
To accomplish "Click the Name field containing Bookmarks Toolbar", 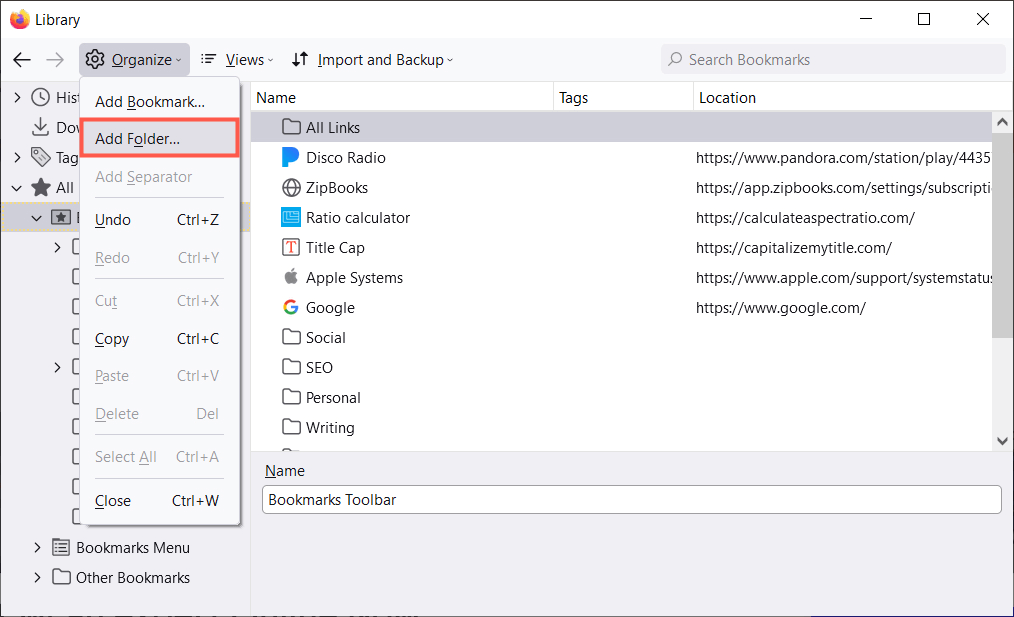I will pos(631,500).
